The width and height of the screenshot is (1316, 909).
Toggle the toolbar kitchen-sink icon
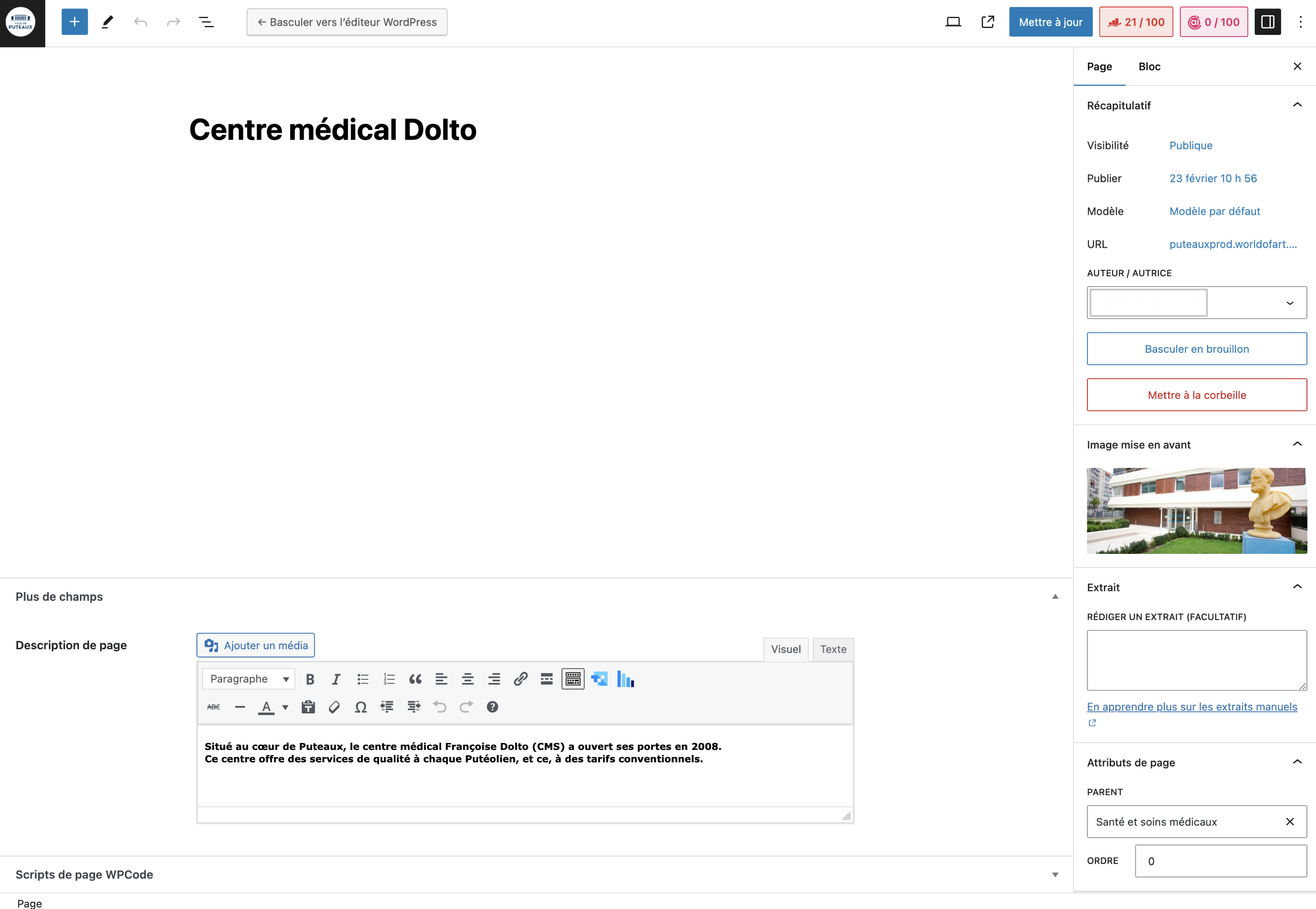tap(572, 679)
